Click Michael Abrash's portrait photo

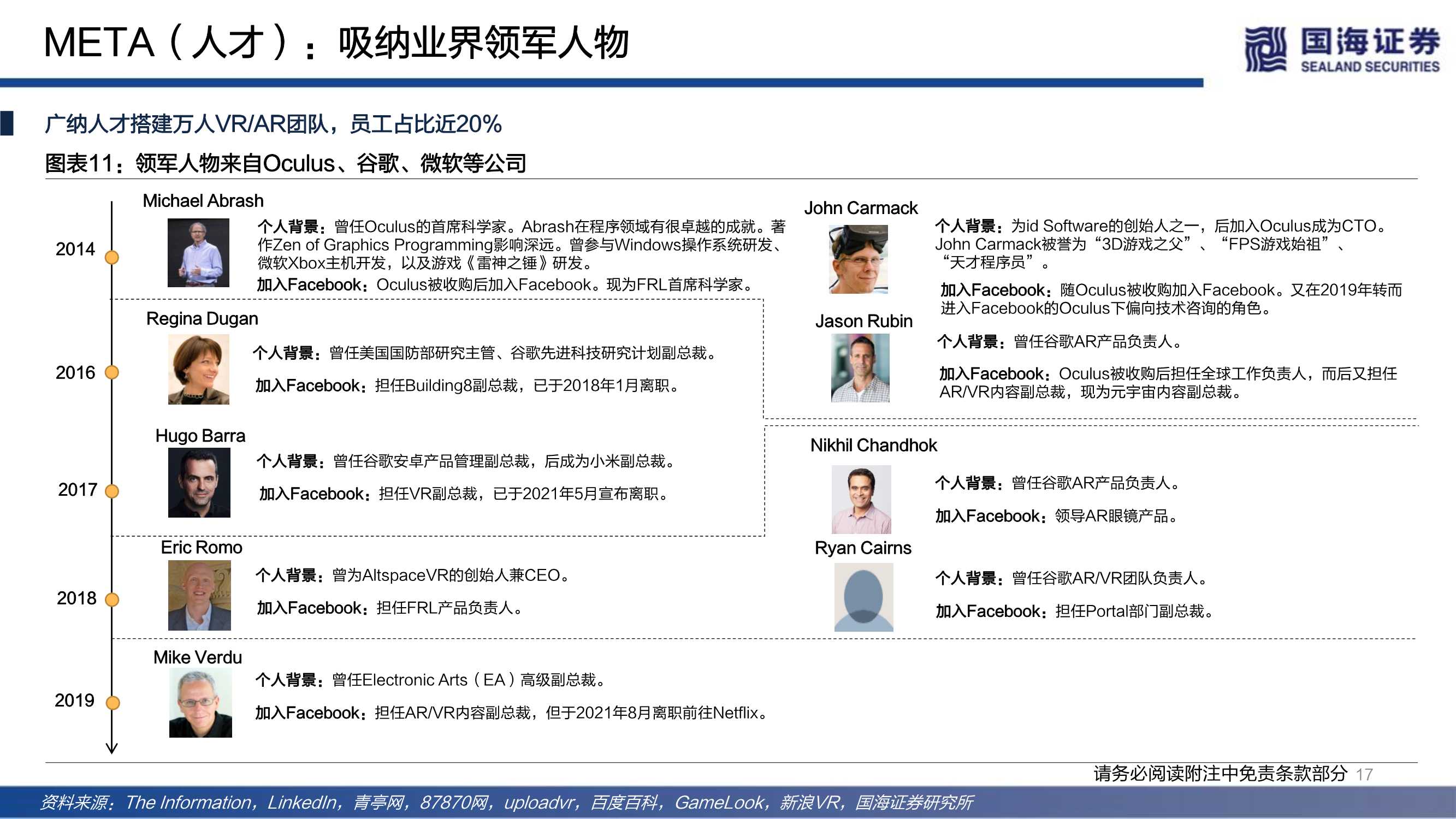tap(198, 253)
